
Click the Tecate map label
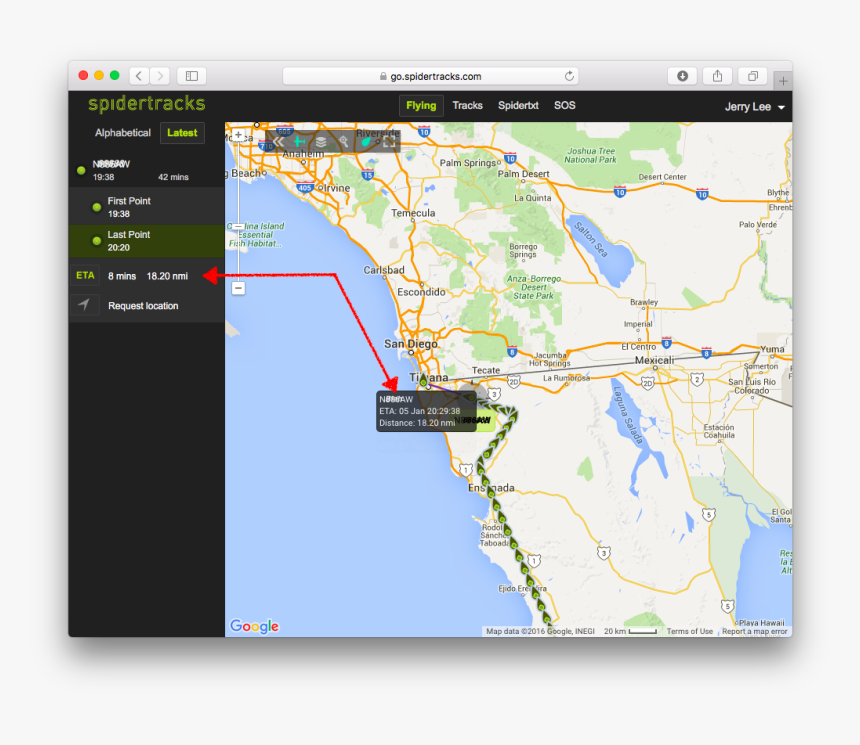(486, 370)
